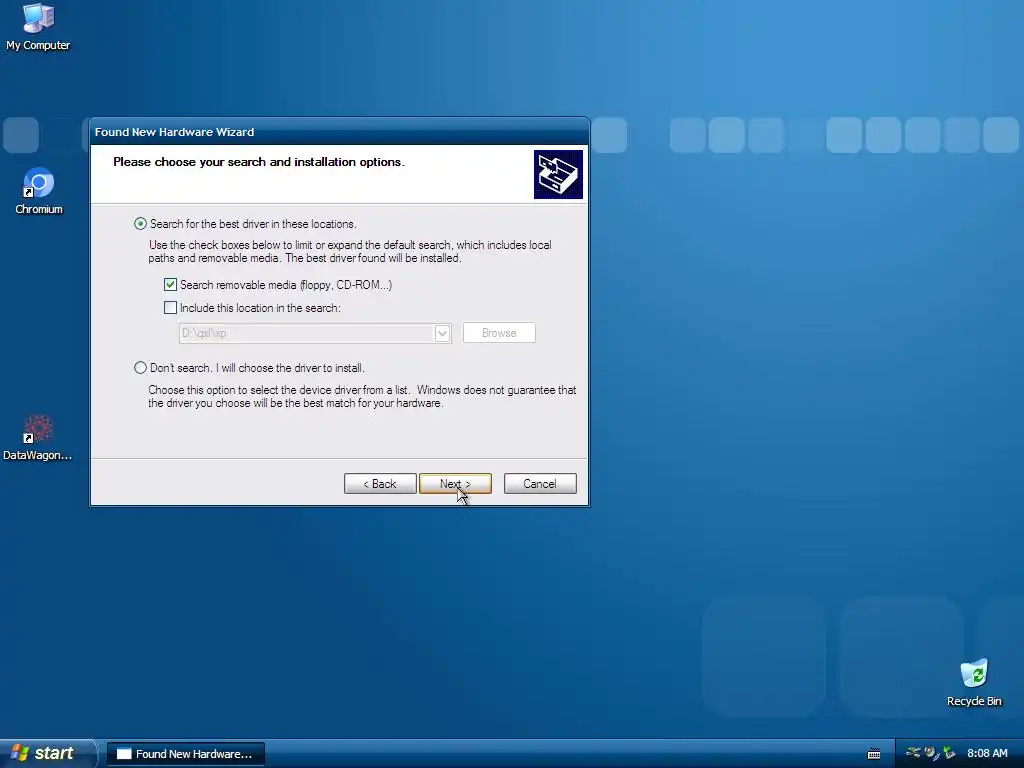Viewport: 1024px width, 768px height.
Task: Select Search for the best driver radio
Action: point(140,224)
